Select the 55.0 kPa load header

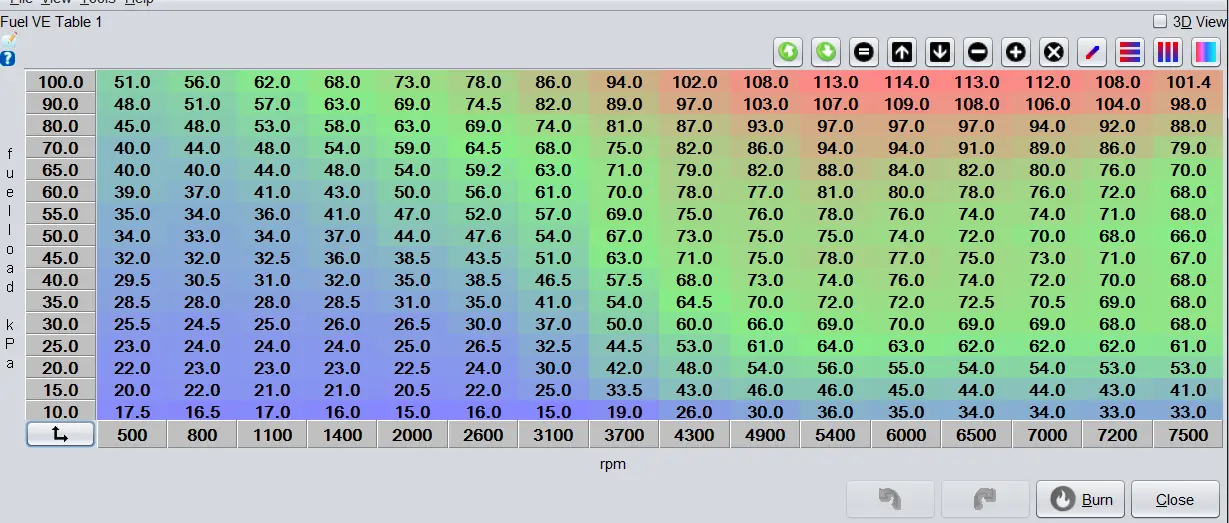coord(61,214)
